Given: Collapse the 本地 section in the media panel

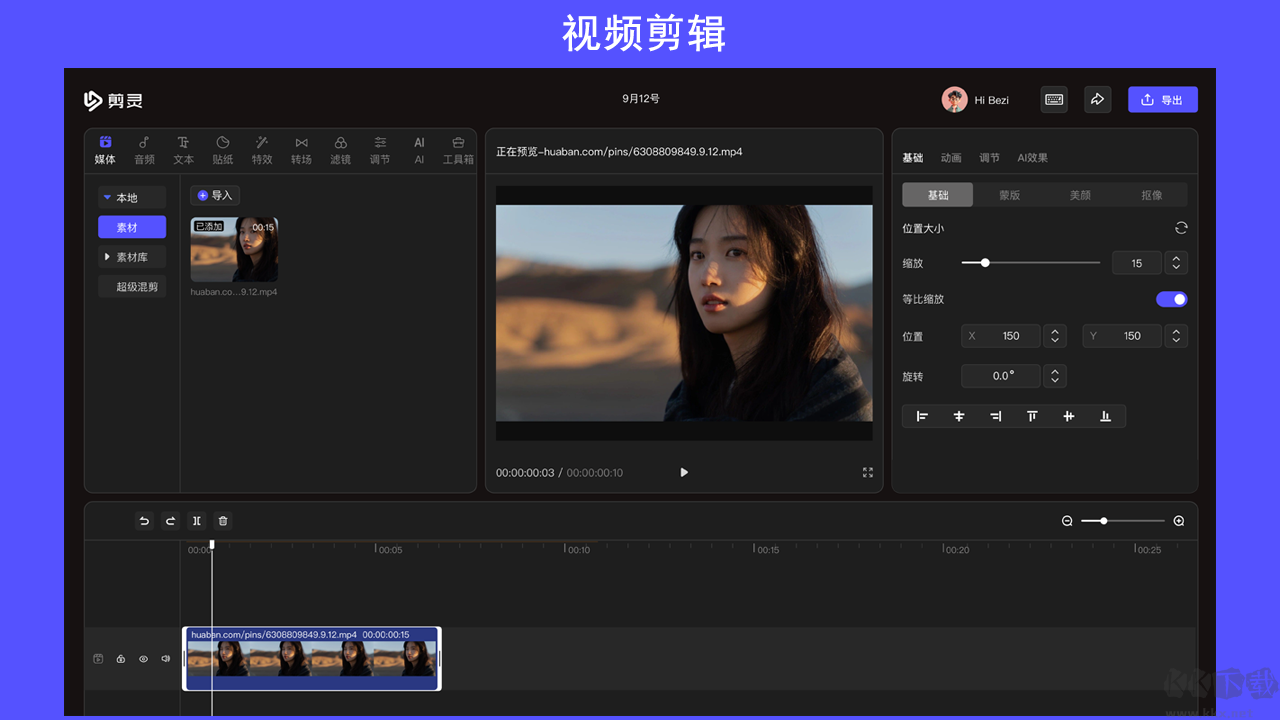Looking at the screenshot, I should pyautogui.click(x=130, y=196).
